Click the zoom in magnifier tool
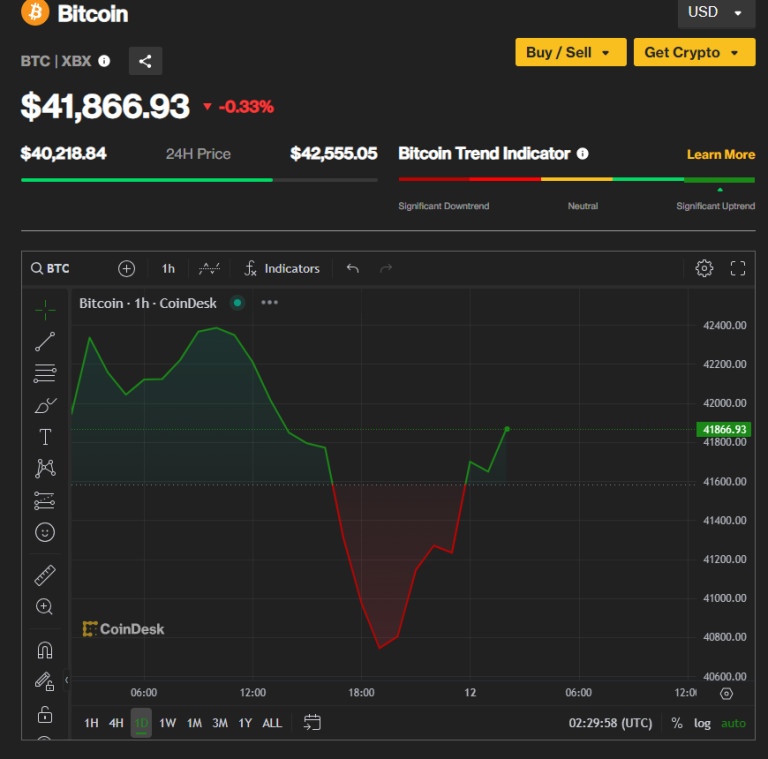 click(45, 607)
